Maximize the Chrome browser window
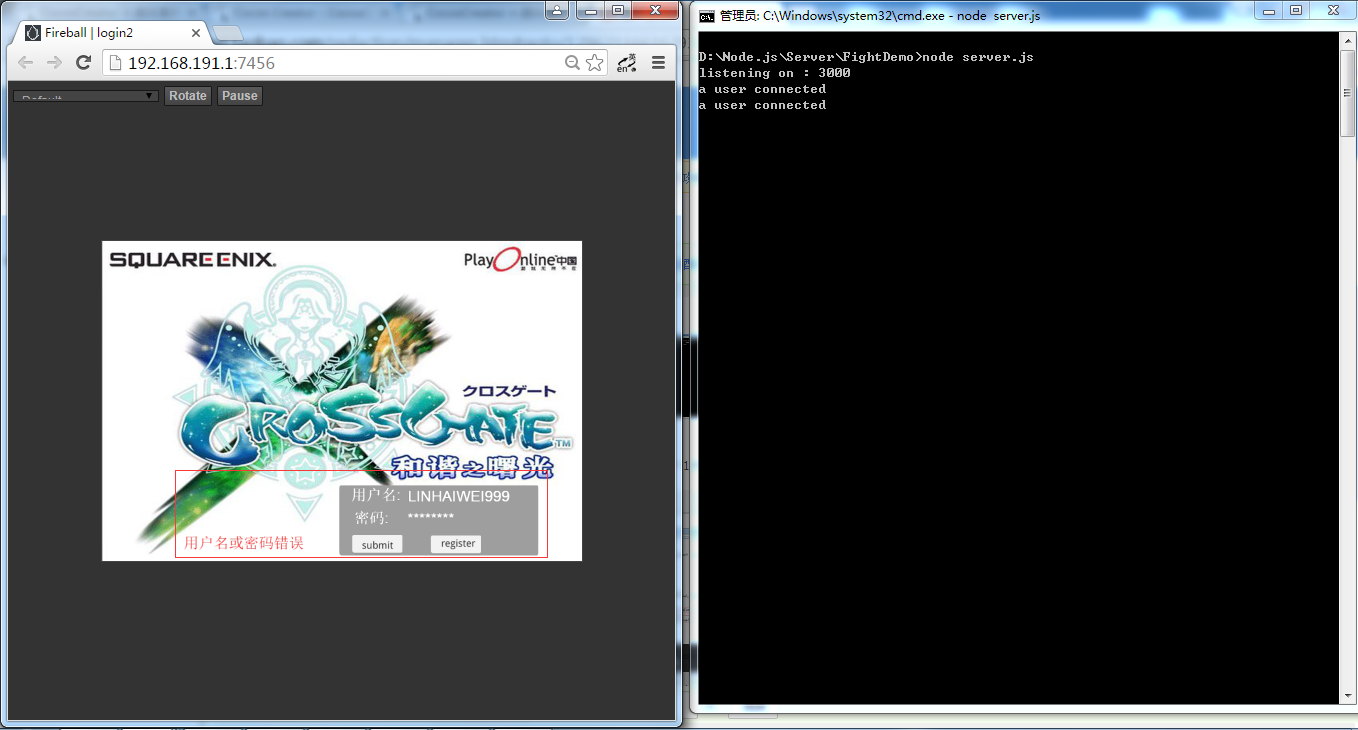Screen dimensions: 1358x730 pos(618,11)
